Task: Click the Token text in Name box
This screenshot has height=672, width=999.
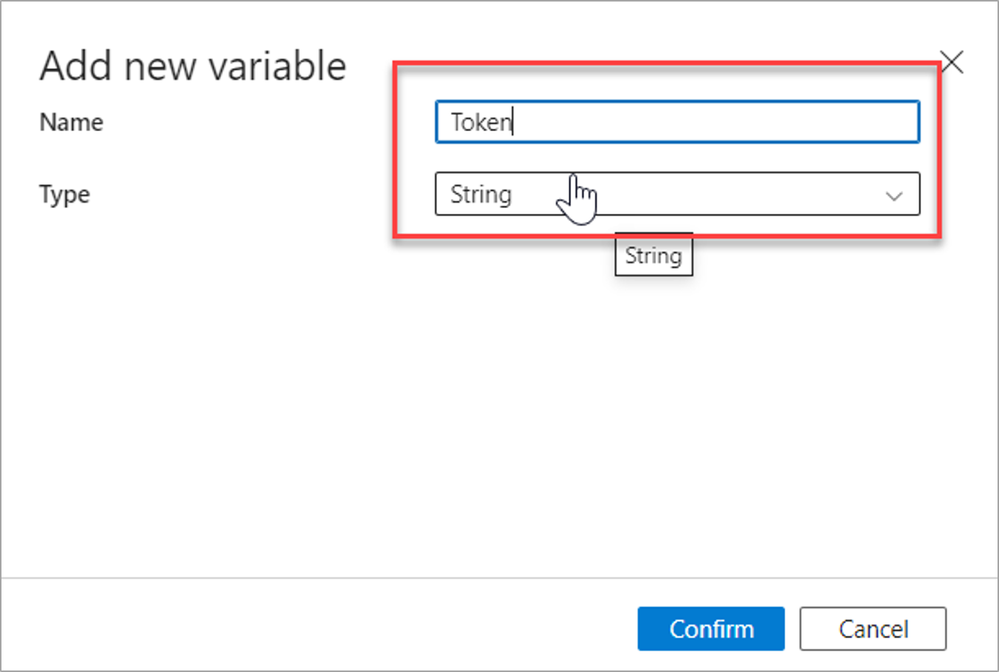Action: point(481,122)
